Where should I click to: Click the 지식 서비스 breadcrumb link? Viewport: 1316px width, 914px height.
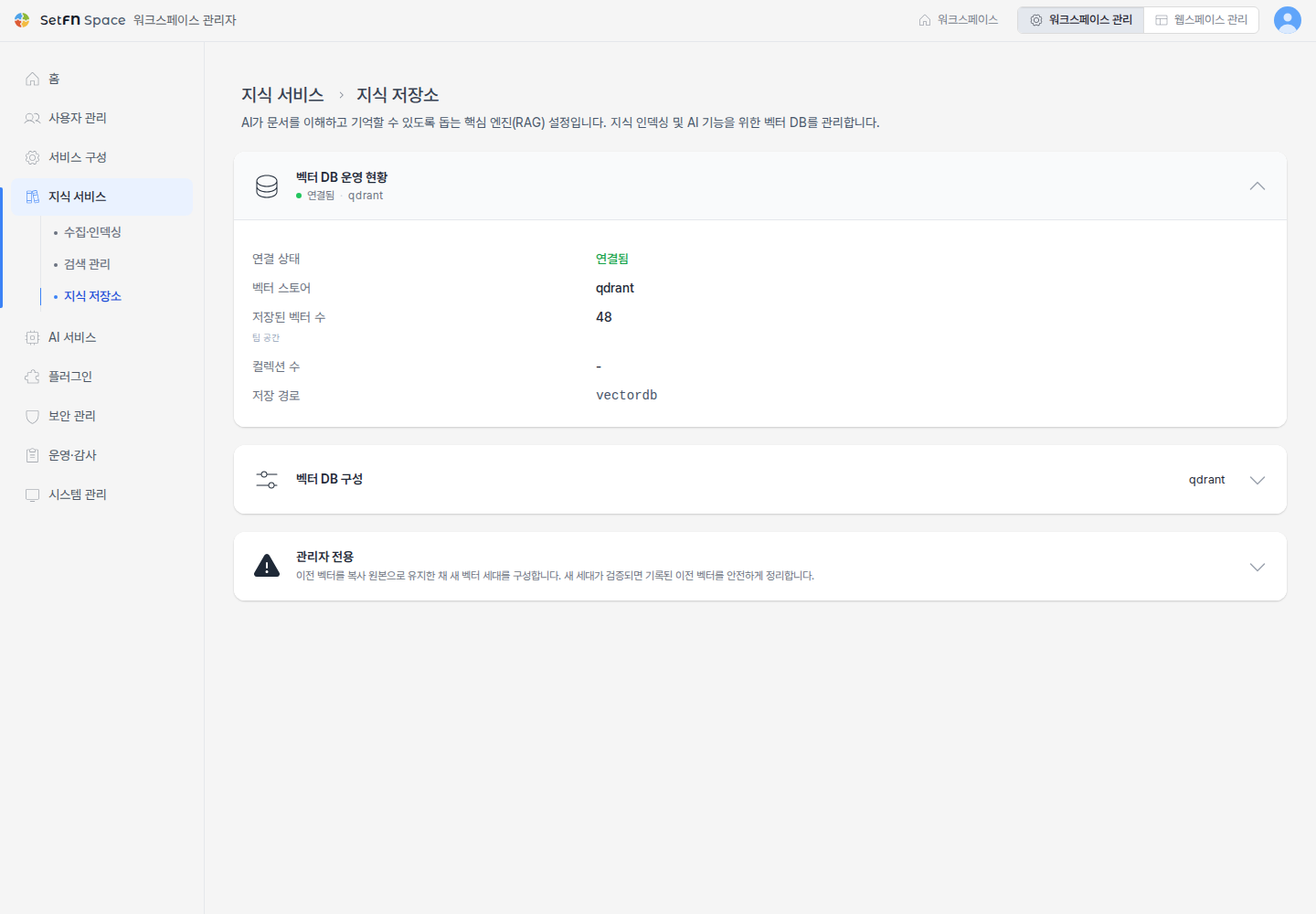(x=282, y=95)
